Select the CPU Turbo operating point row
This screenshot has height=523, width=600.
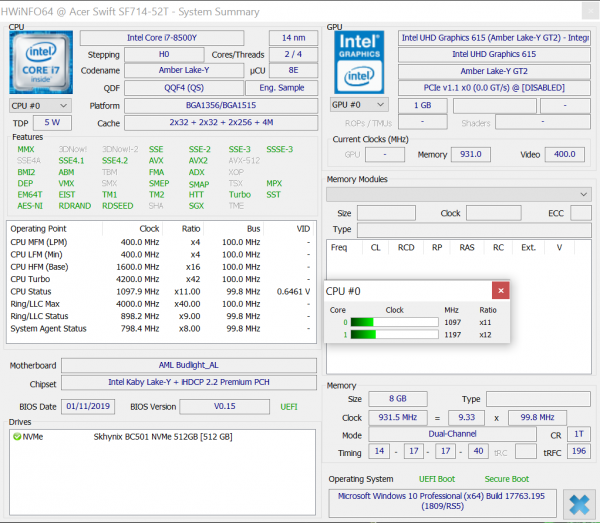tap(161, 279)
